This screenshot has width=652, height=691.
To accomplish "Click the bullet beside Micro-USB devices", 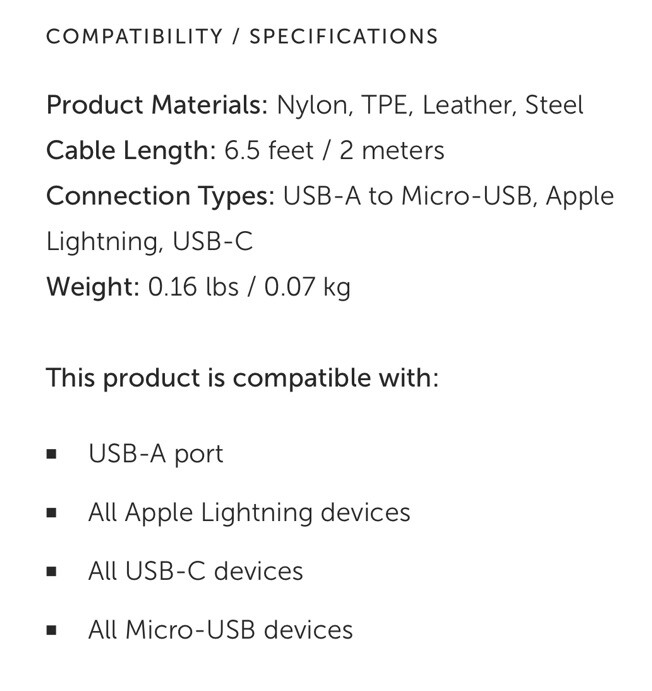I will 52,630.
